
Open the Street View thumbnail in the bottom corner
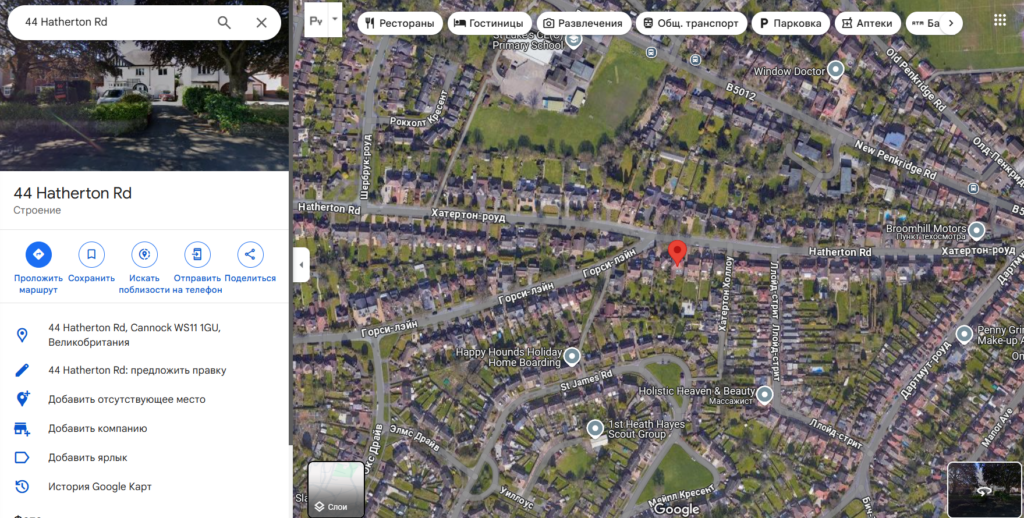[984, 489]
